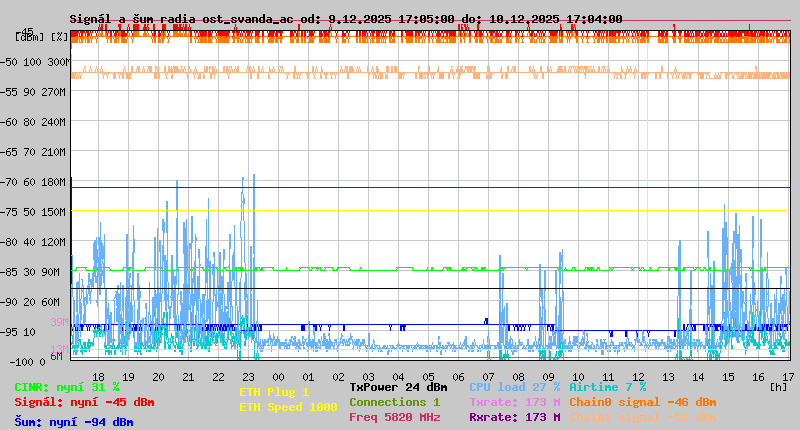Click the '[%]' axis unit label

[59, 37]
